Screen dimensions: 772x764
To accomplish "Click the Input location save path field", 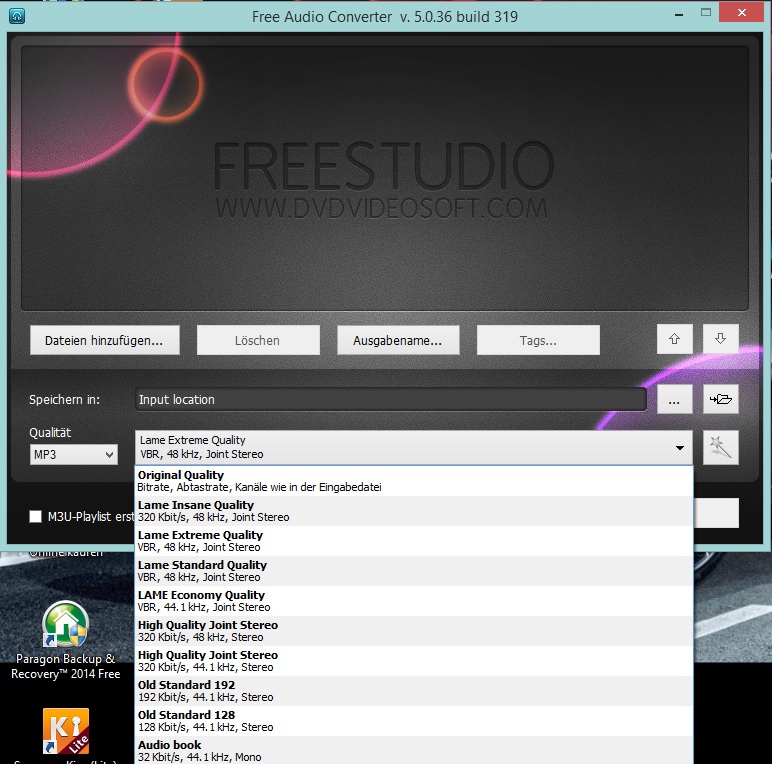I will 391,399.
